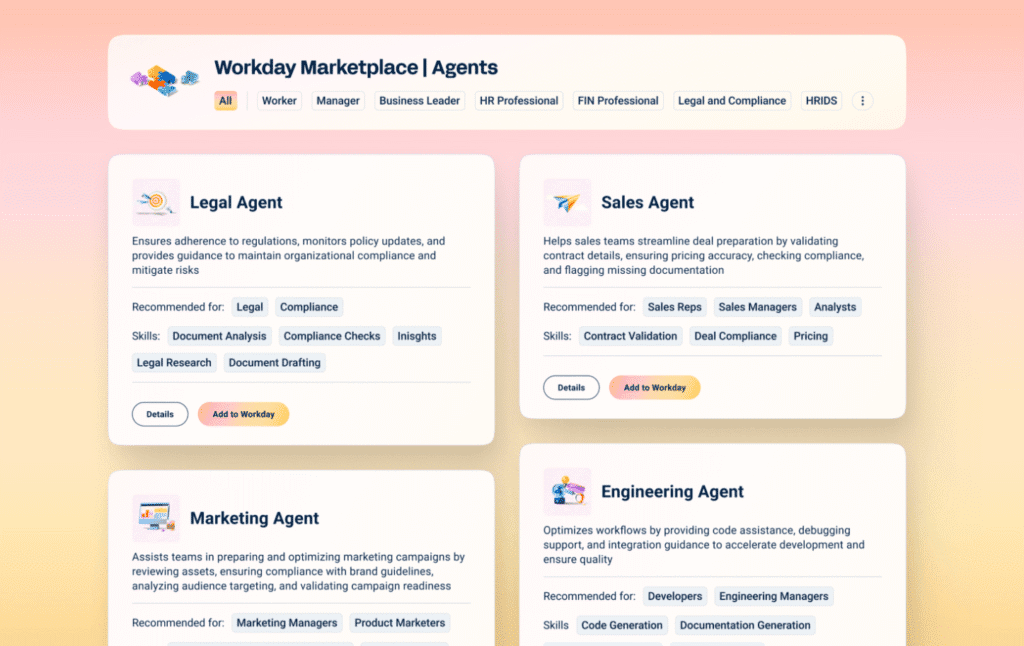Click the Code Generation skill tag
This screenshot has height=646, width=1024.
pyautogui.click(x=622, y=625)
